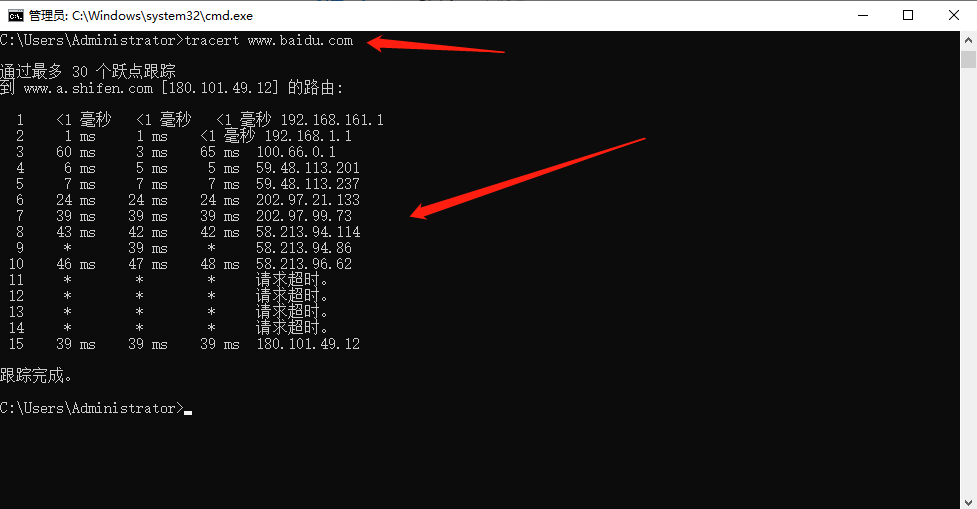Click hop 2 address 192.168.1.1
977x509 pixels.
308,136
